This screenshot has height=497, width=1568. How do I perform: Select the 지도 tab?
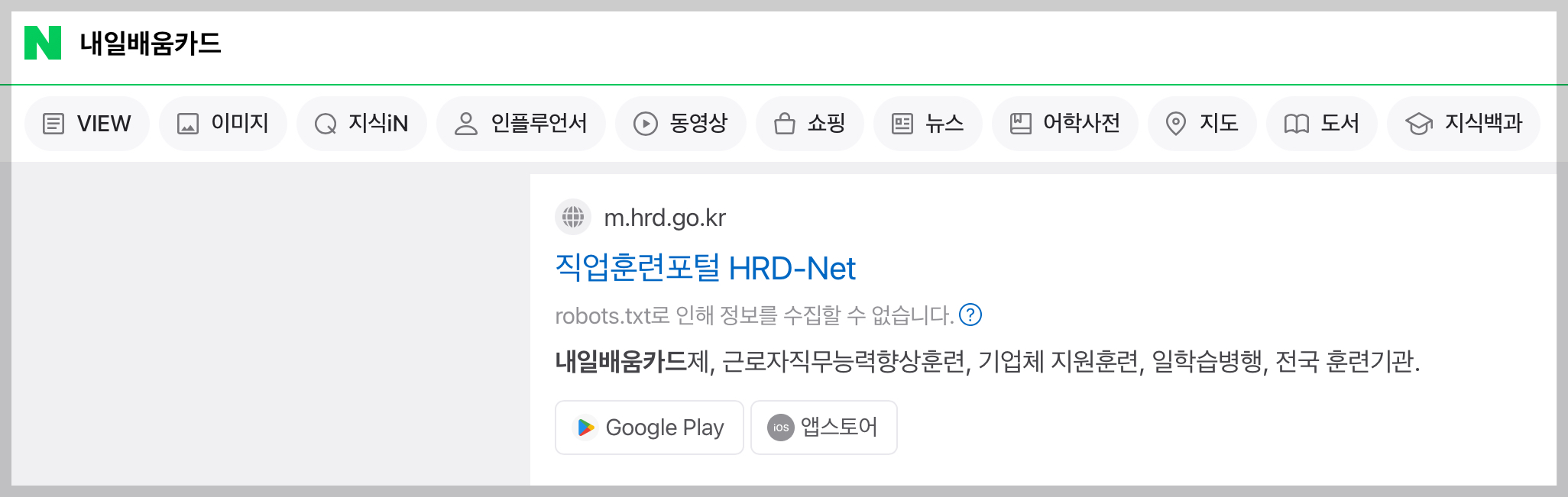[x=1202, y=124]
